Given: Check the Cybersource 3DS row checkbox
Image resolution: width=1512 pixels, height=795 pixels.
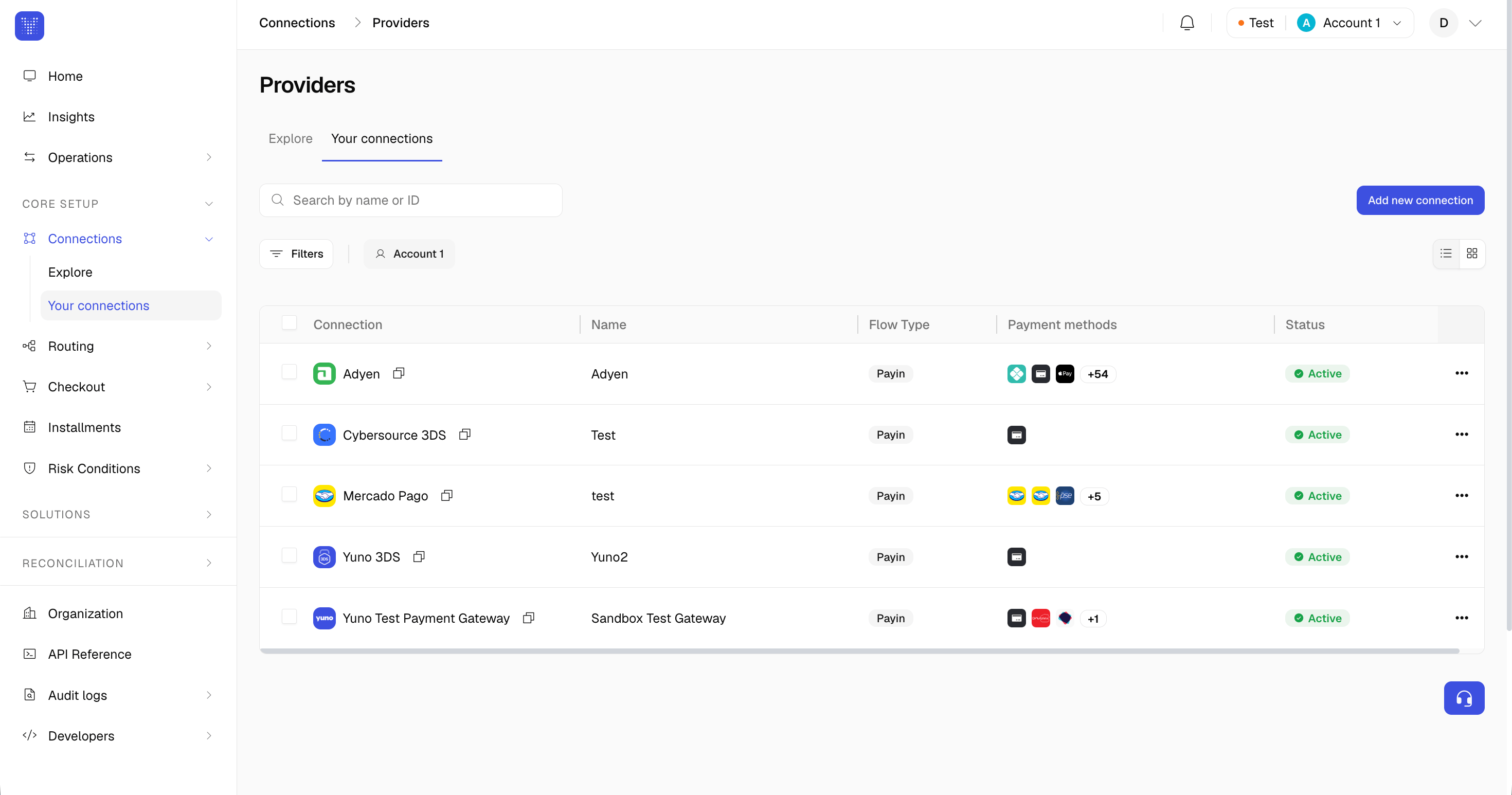Looking at the screenshot, I should 290,433.
